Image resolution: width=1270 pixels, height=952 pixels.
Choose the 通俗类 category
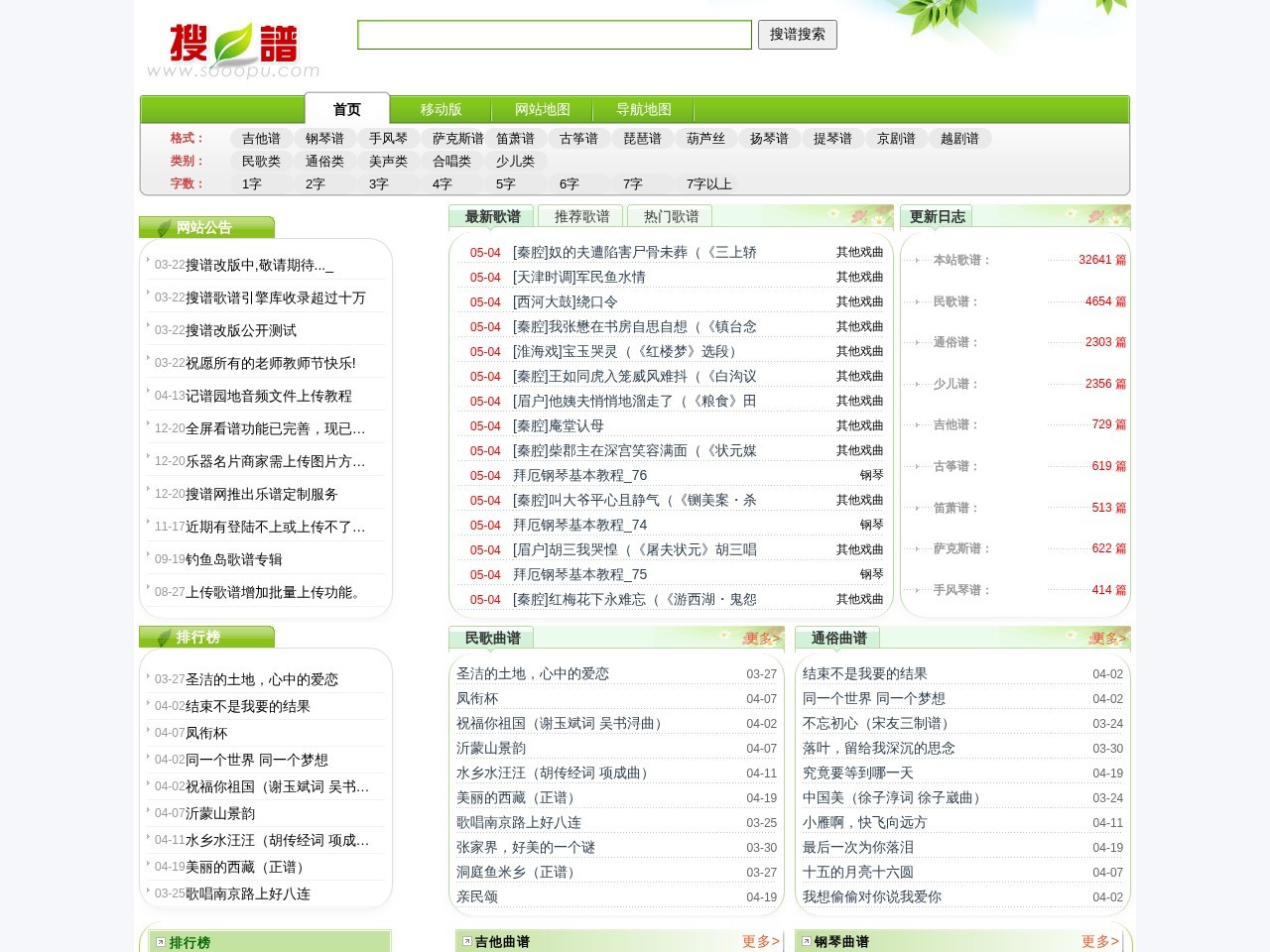(x=325, y=162)
